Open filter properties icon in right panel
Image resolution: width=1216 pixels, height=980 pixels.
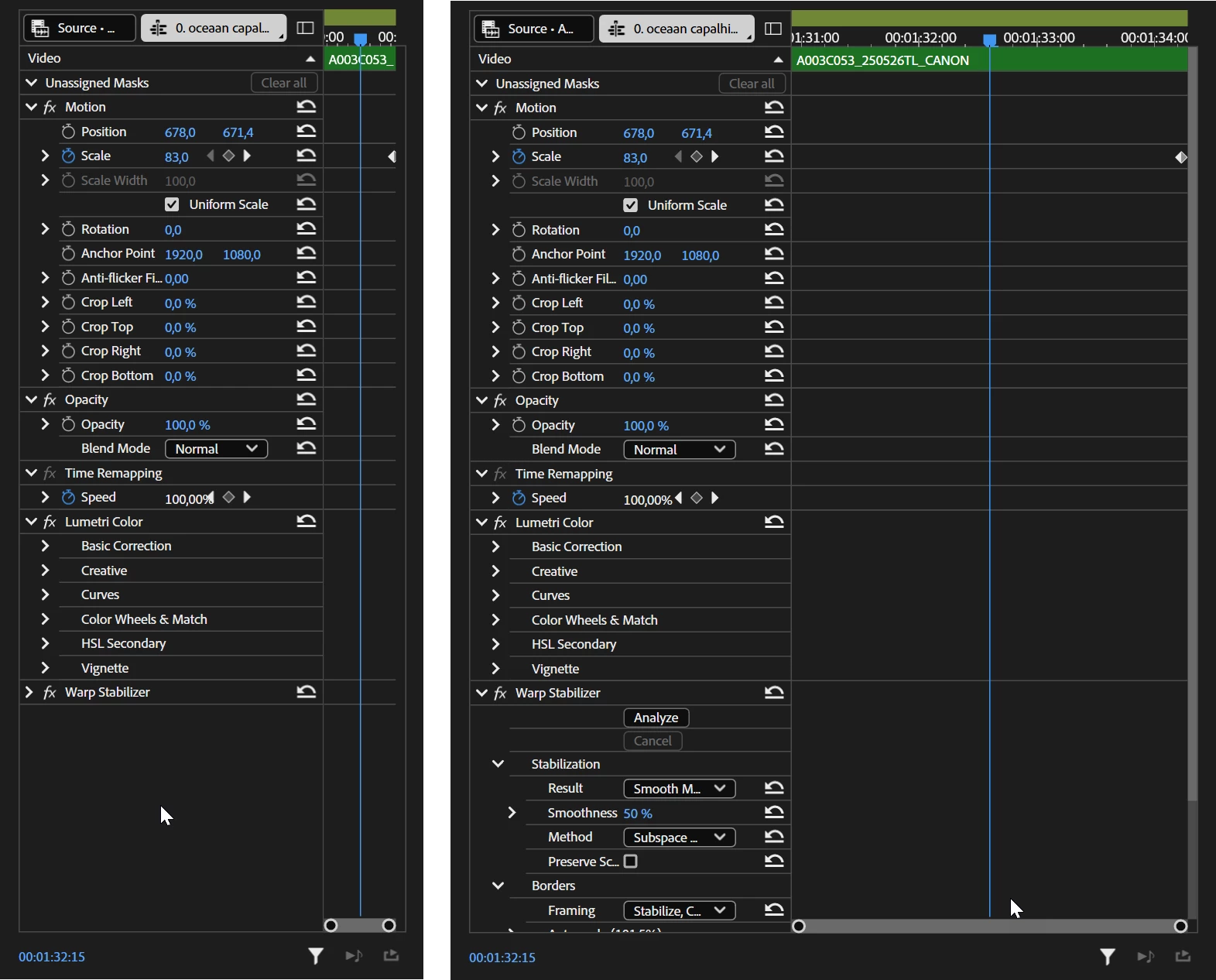tap(1108, 958)
